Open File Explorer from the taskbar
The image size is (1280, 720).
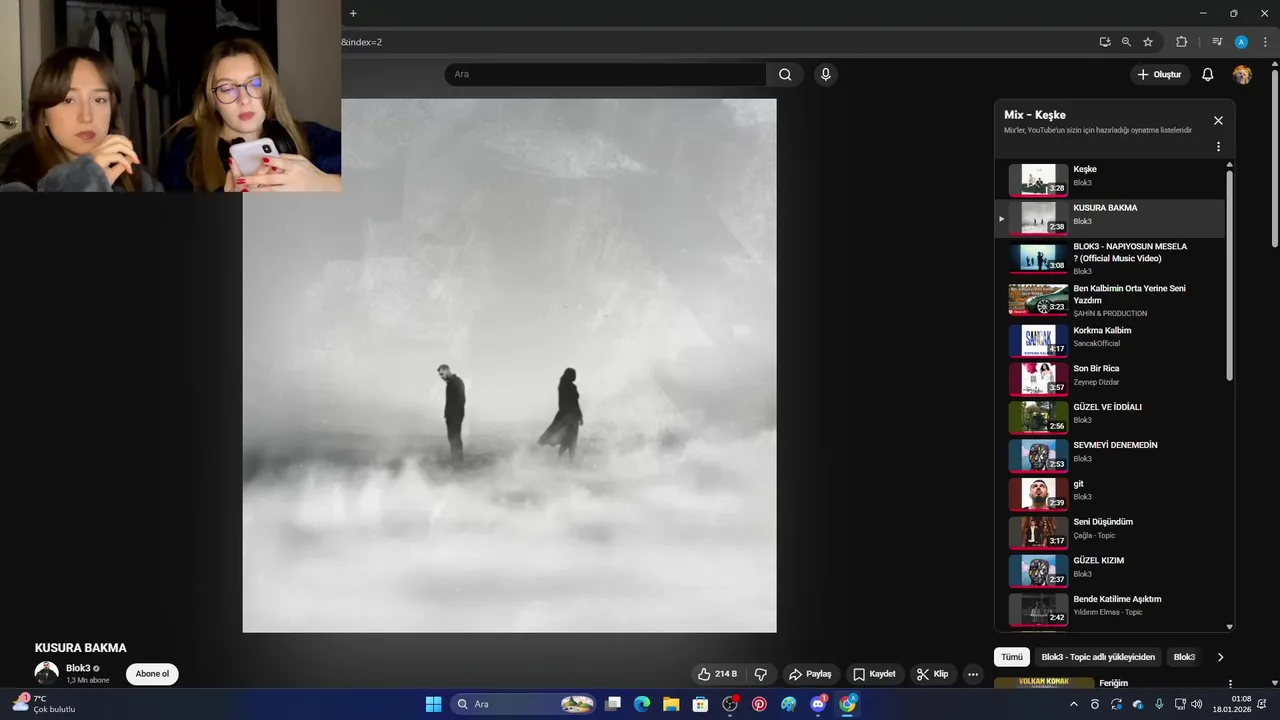(671, 704)
